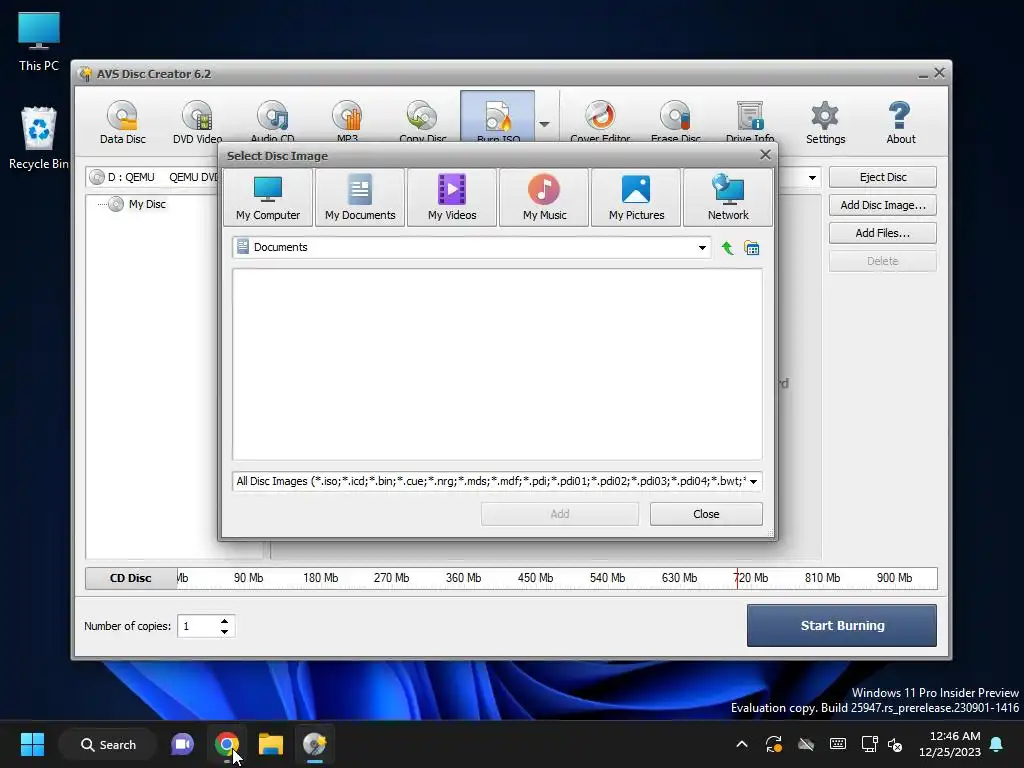Switch to AVS Disc Creator taskbar icon

[314, 744]
